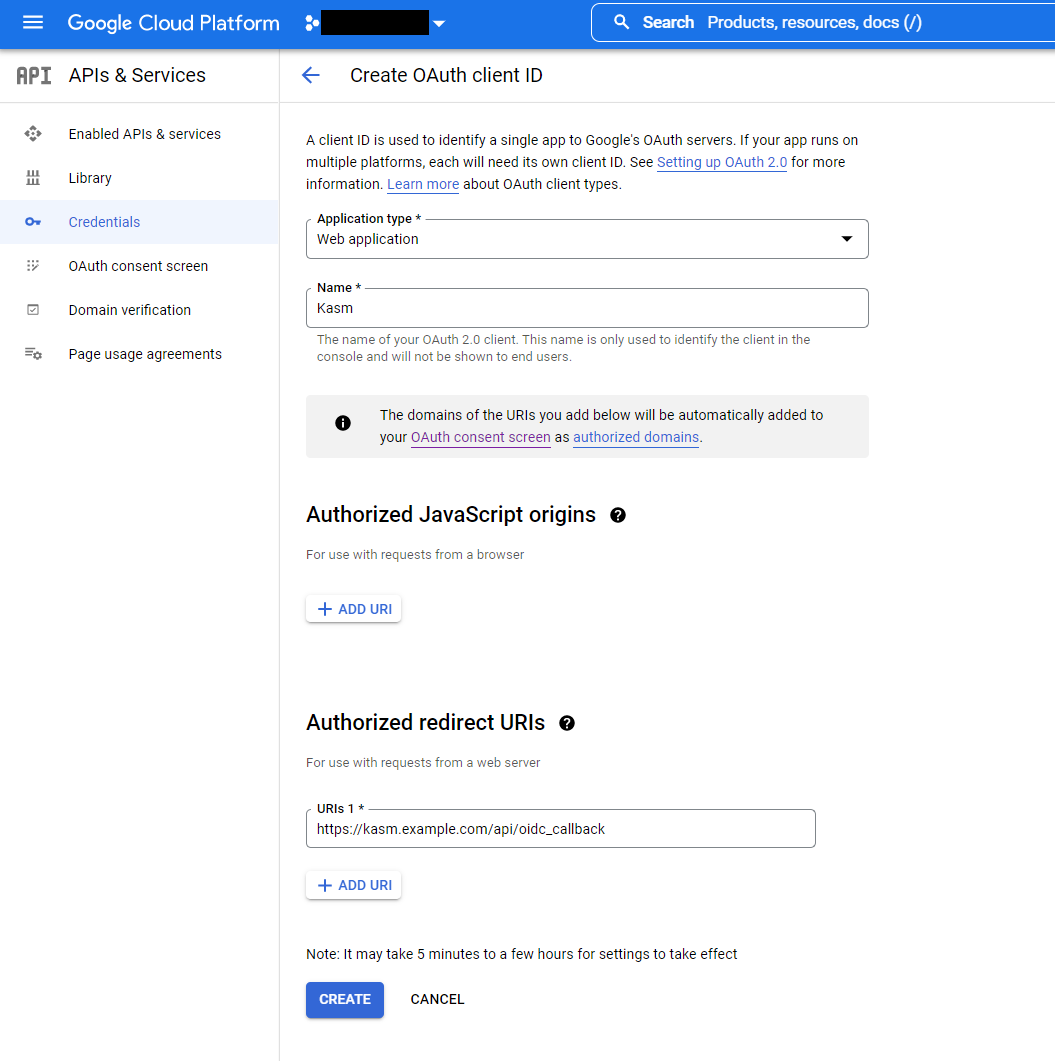1055x1061 pixels.
Task: Open the Library sidebar item
Action: tap(90, 177)
